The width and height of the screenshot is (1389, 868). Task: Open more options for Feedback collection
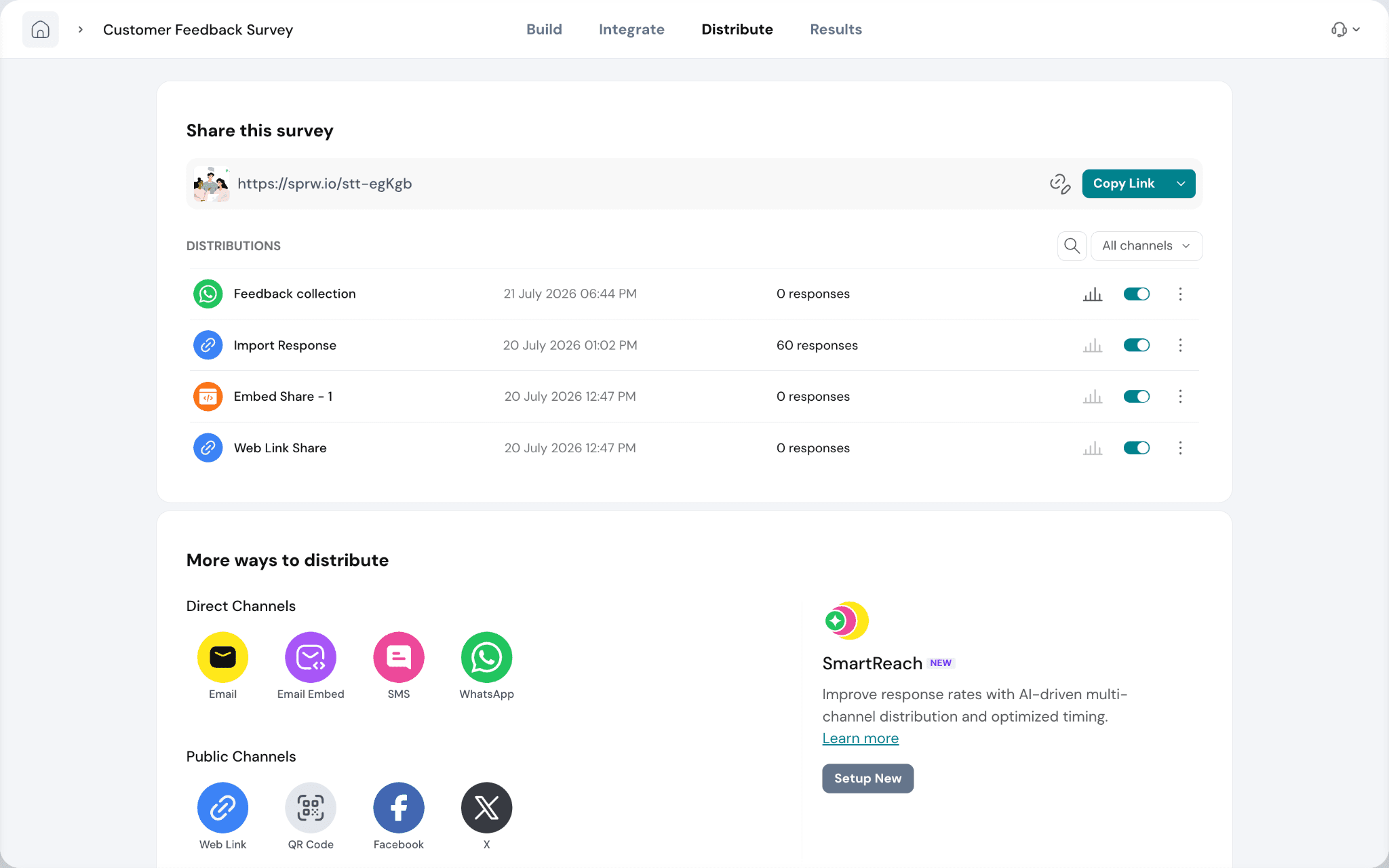1180,294
